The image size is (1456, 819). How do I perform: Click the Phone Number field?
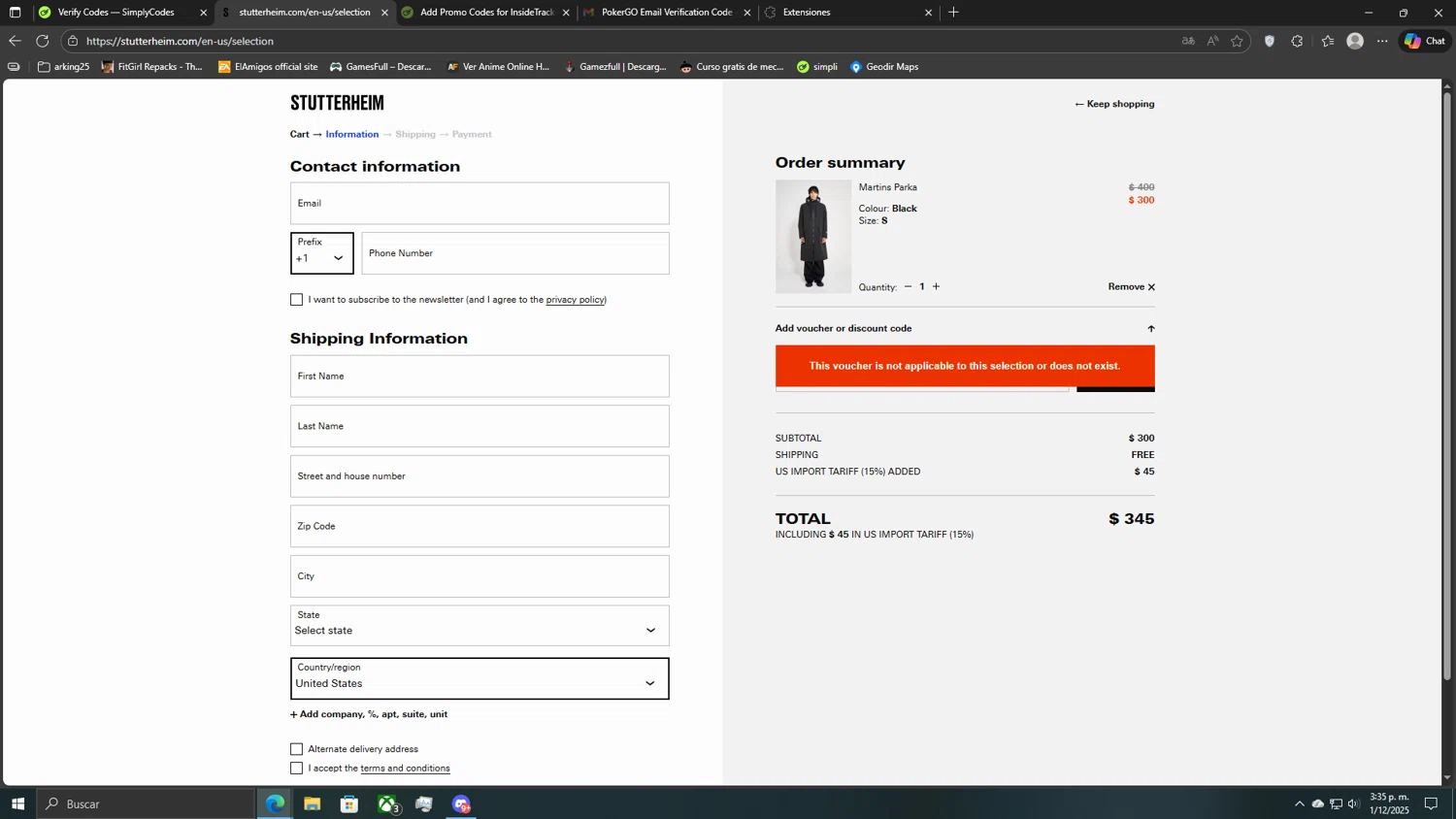pos(515,253)
